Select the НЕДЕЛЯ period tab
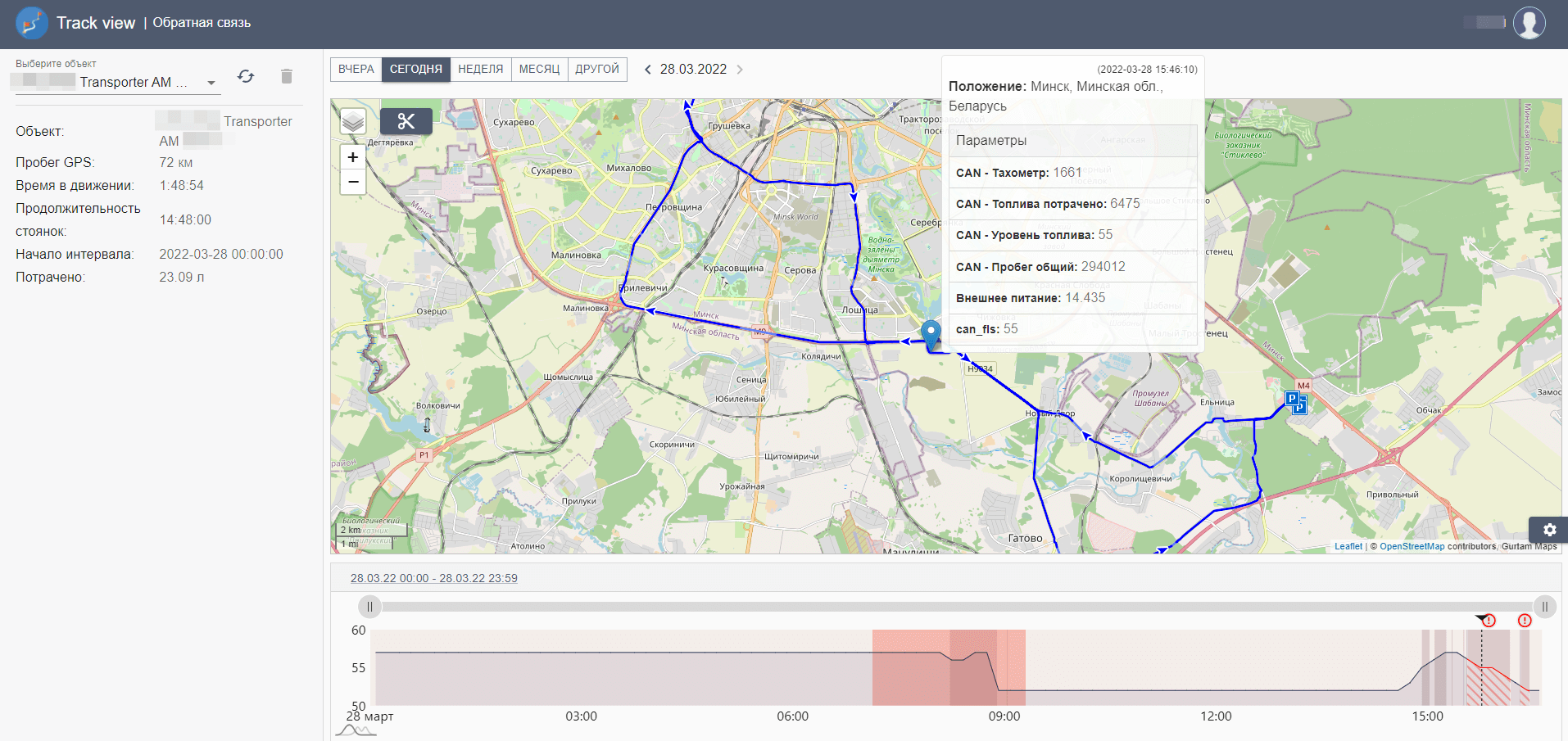This screenshot has width=1568, height=741. click(480, 70)
